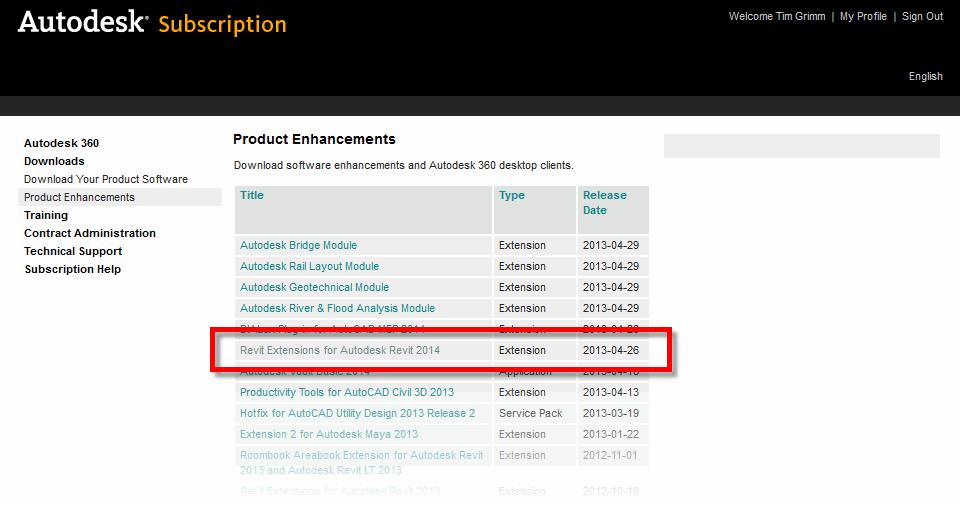
Task: Click the 2013-04-13 release date
Action: pos(611,392)
